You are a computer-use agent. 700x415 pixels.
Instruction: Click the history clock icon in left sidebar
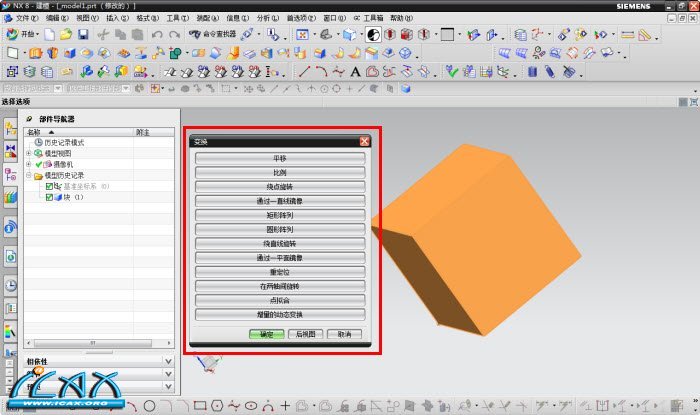10,285
